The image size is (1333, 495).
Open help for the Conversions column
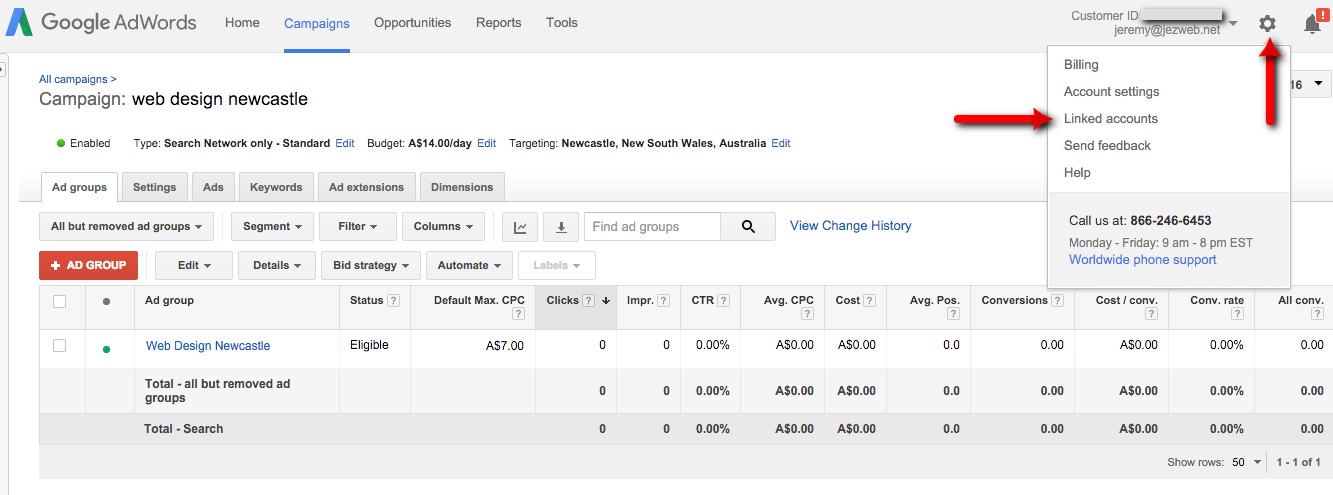[x=1057, y=301]
